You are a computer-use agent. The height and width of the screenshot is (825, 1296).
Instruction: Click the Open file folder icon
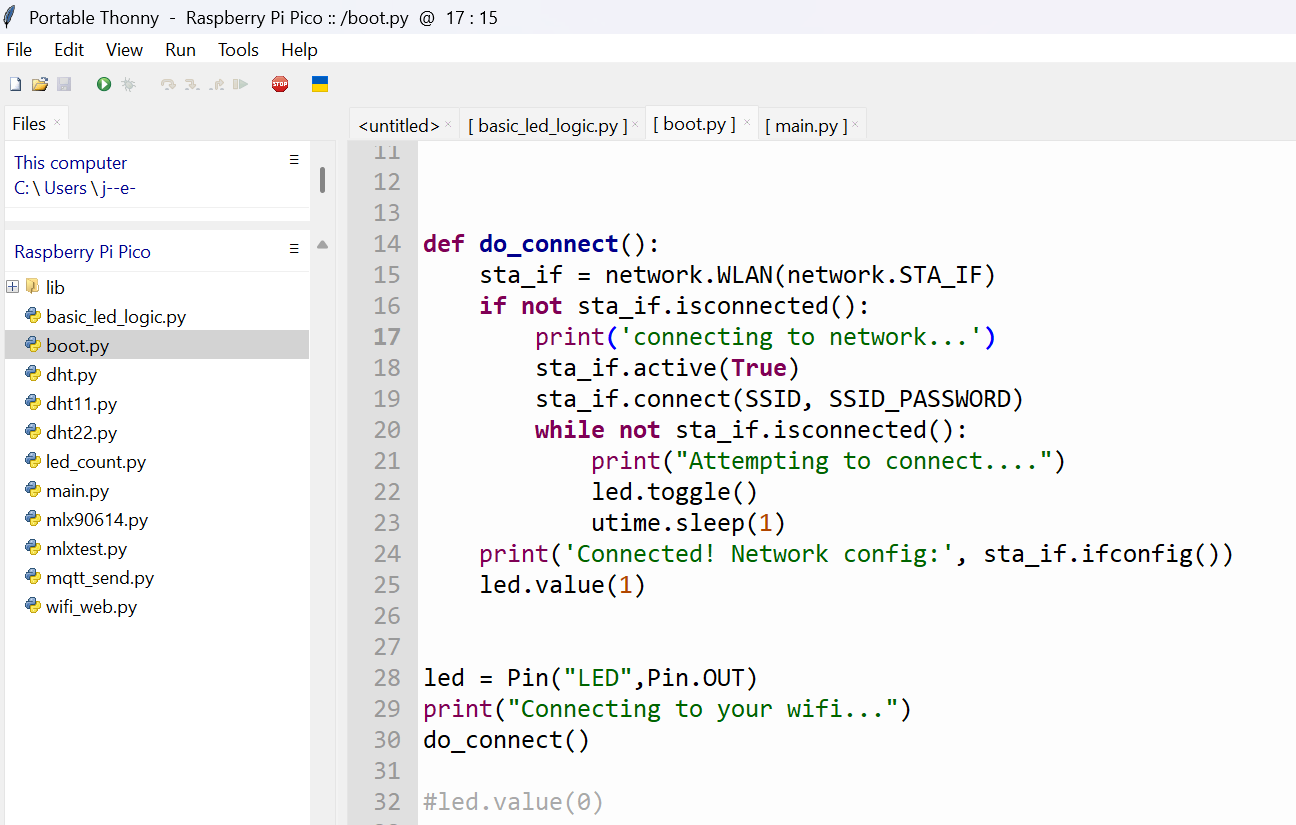[x=40, y=85]
